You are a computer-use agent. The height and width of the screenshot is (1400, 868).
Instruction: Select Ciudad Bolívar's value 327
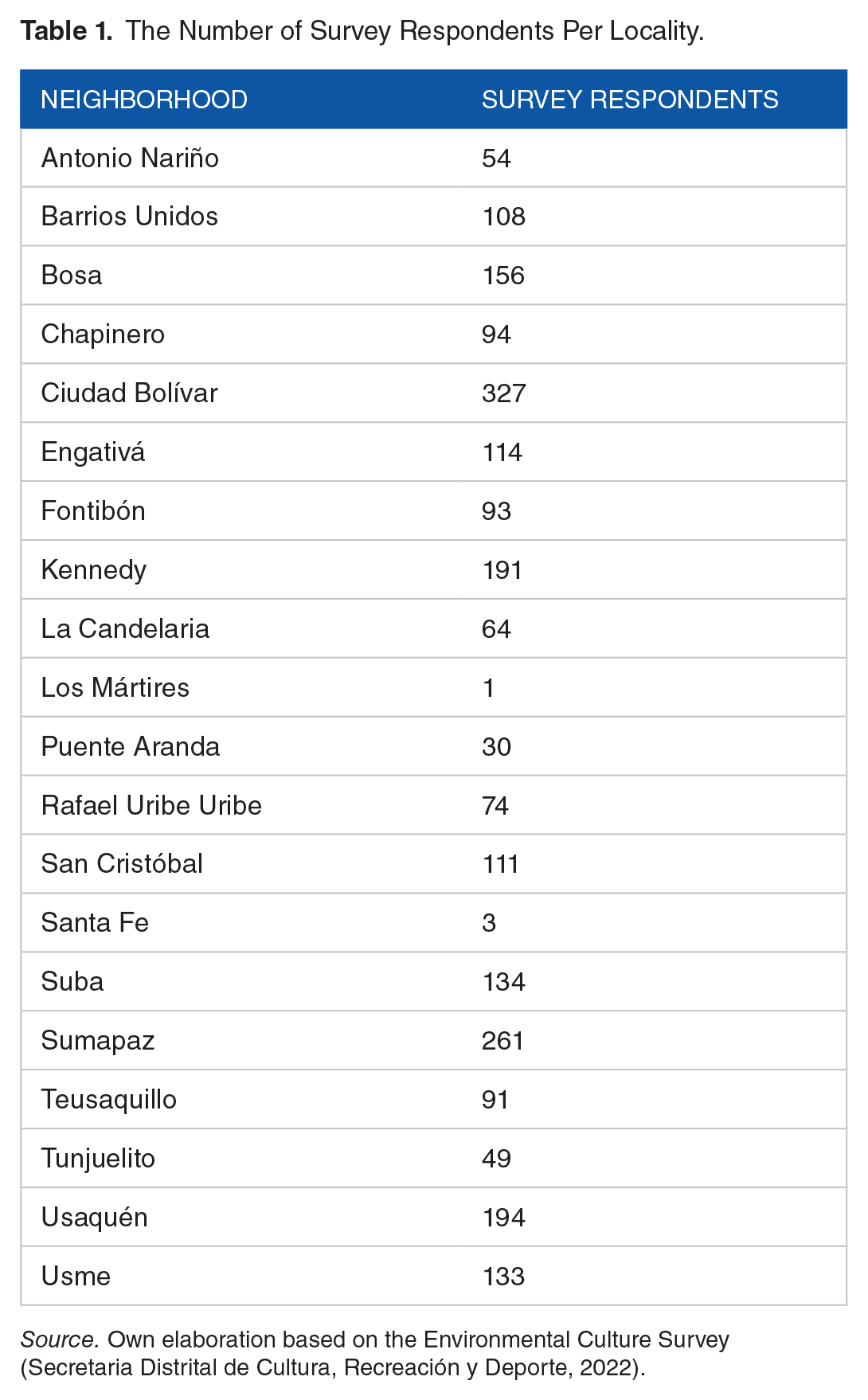(x=503, y=393)
